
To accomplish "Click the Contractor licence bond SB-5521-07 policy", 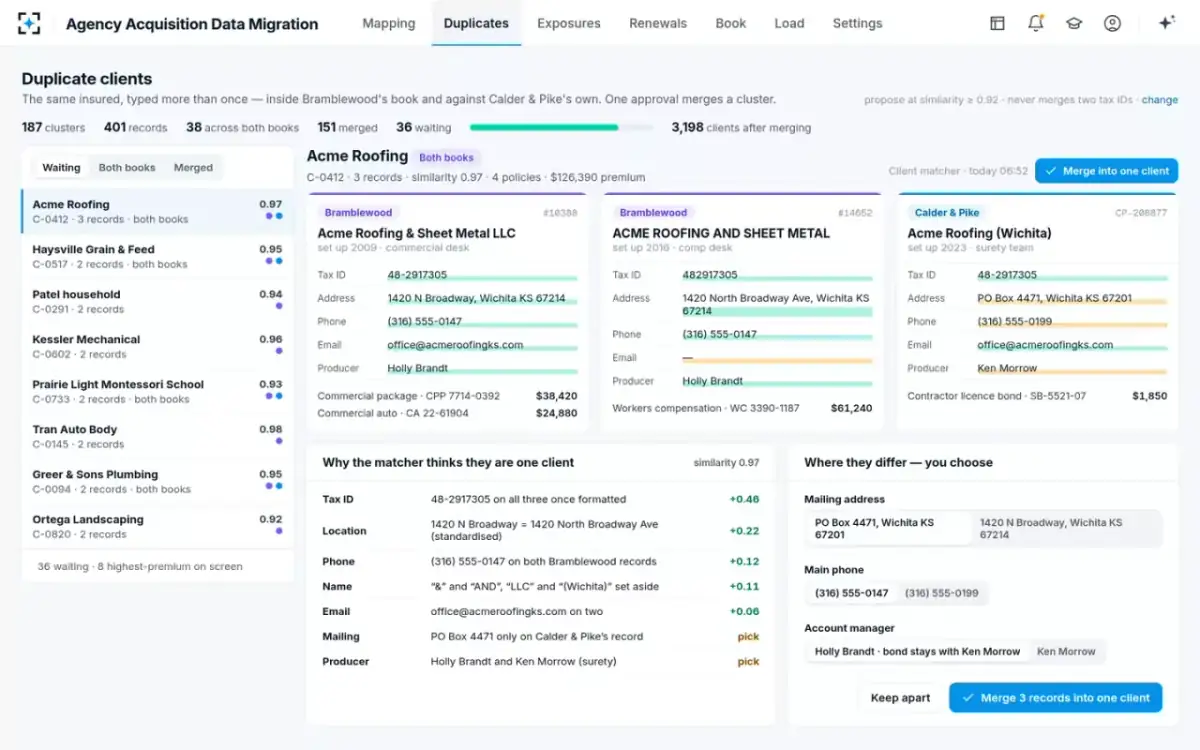I will click(x=1037, y=396).
